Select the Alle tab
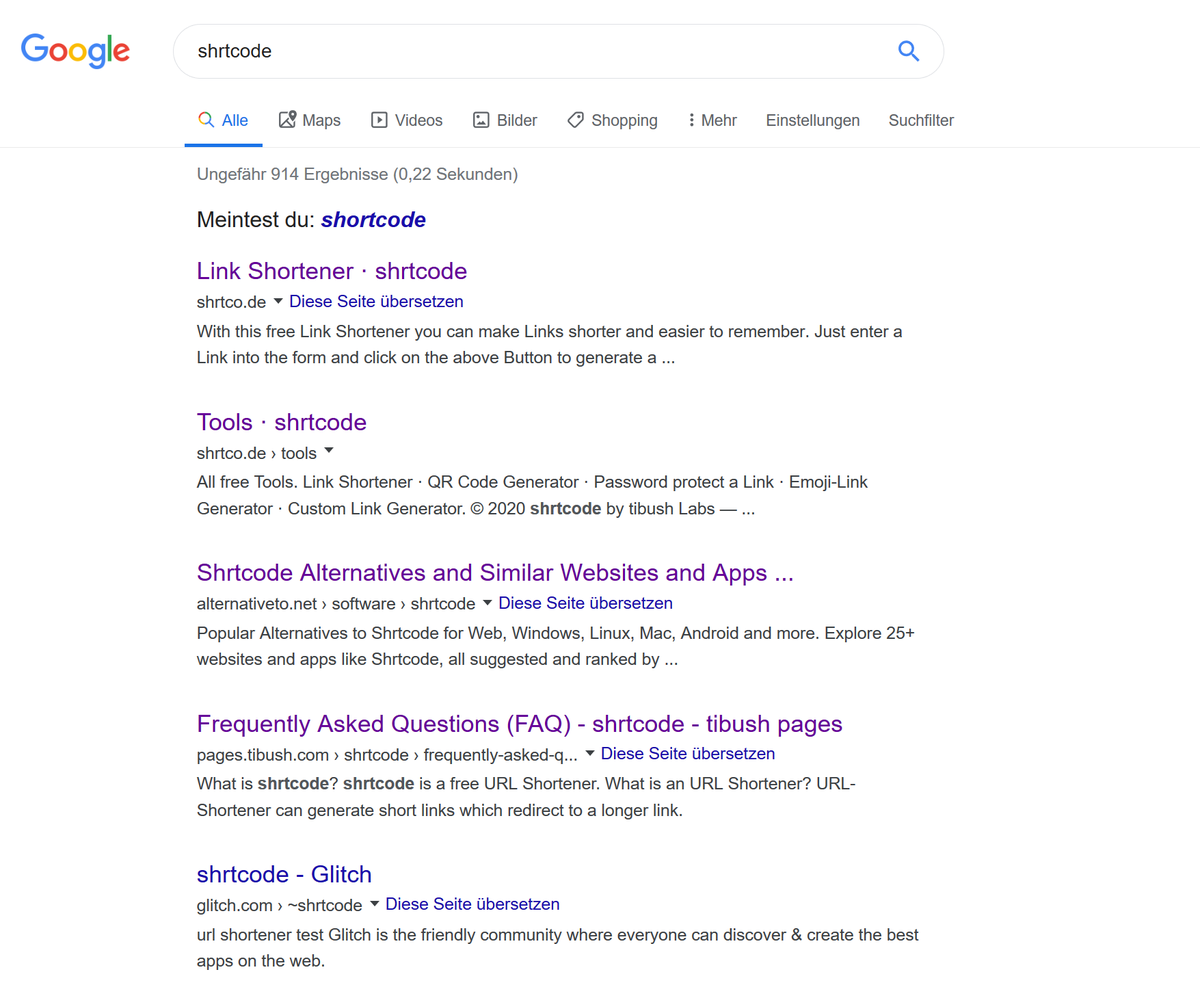This screenshot has width=1200, height=985. pos(223,120)
